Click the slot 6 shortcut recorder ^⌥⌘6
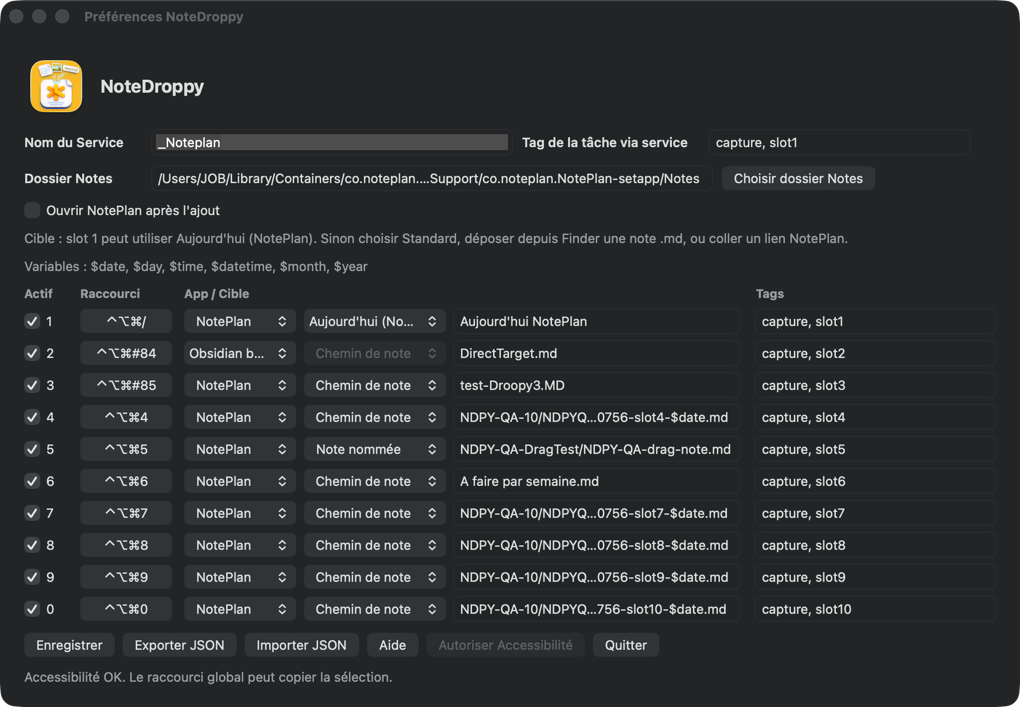Viewport: 1020px width, 707px height. [126, 481]
